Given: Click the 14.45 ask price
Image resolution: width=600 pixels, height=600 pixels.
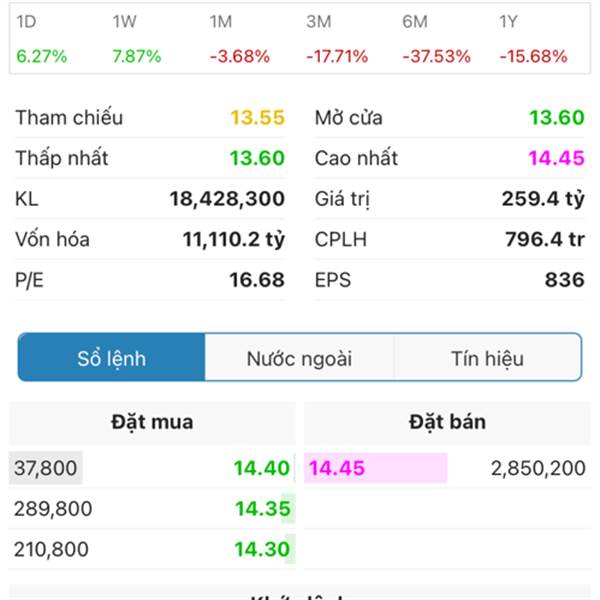Looking at the screenshot, I should click(337, 468).
